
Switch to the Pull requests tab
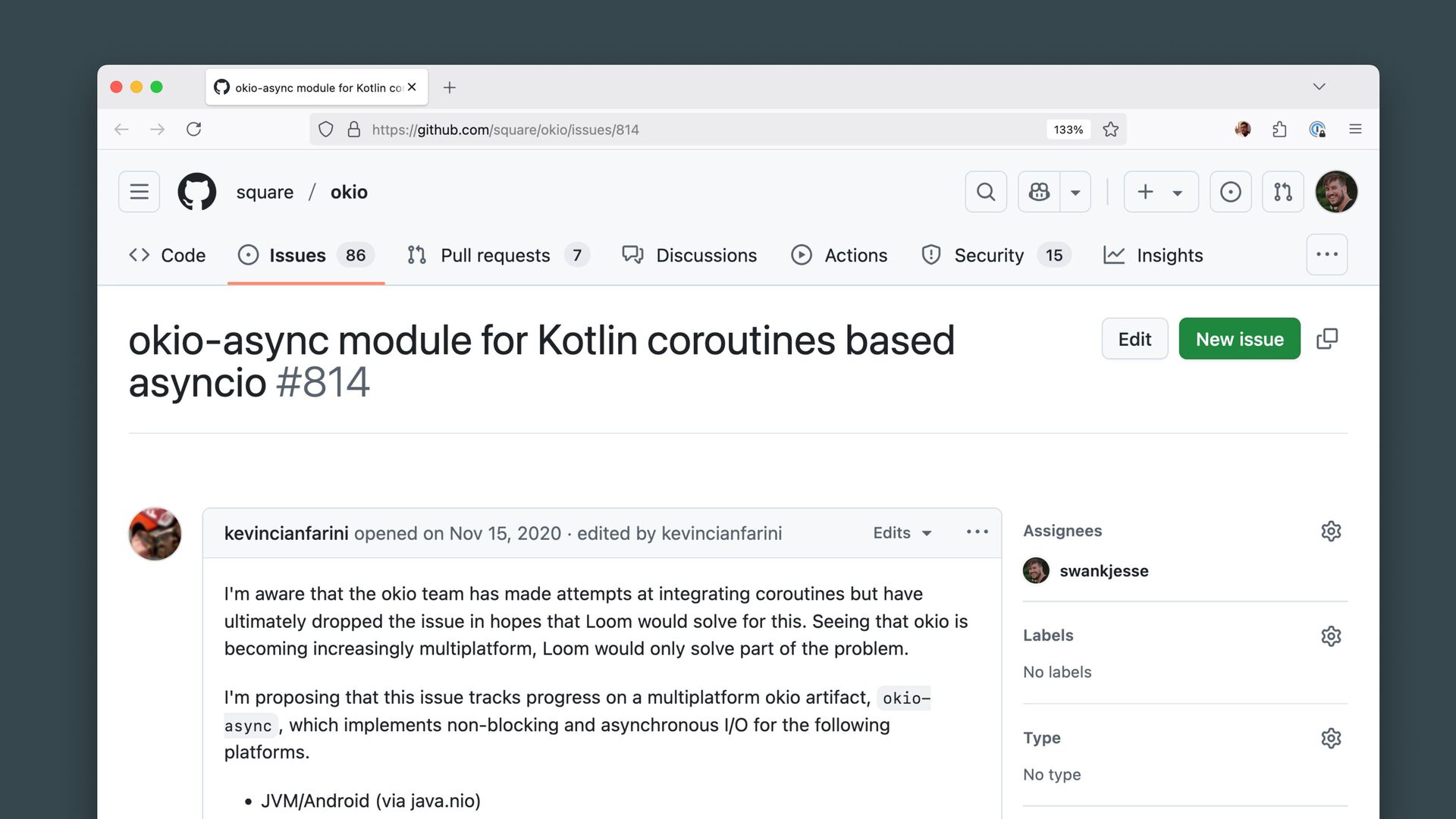pos(495,256)
